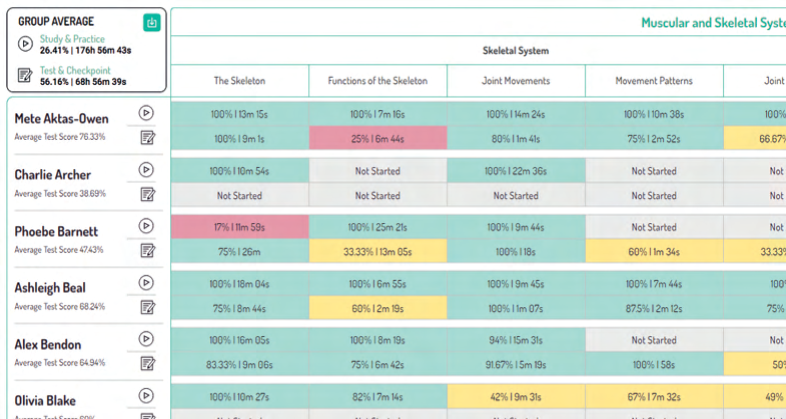This screenshot has height=419, width=786.
Task: Click the download icon in Group Average
Action: click(x=152, y=23)
